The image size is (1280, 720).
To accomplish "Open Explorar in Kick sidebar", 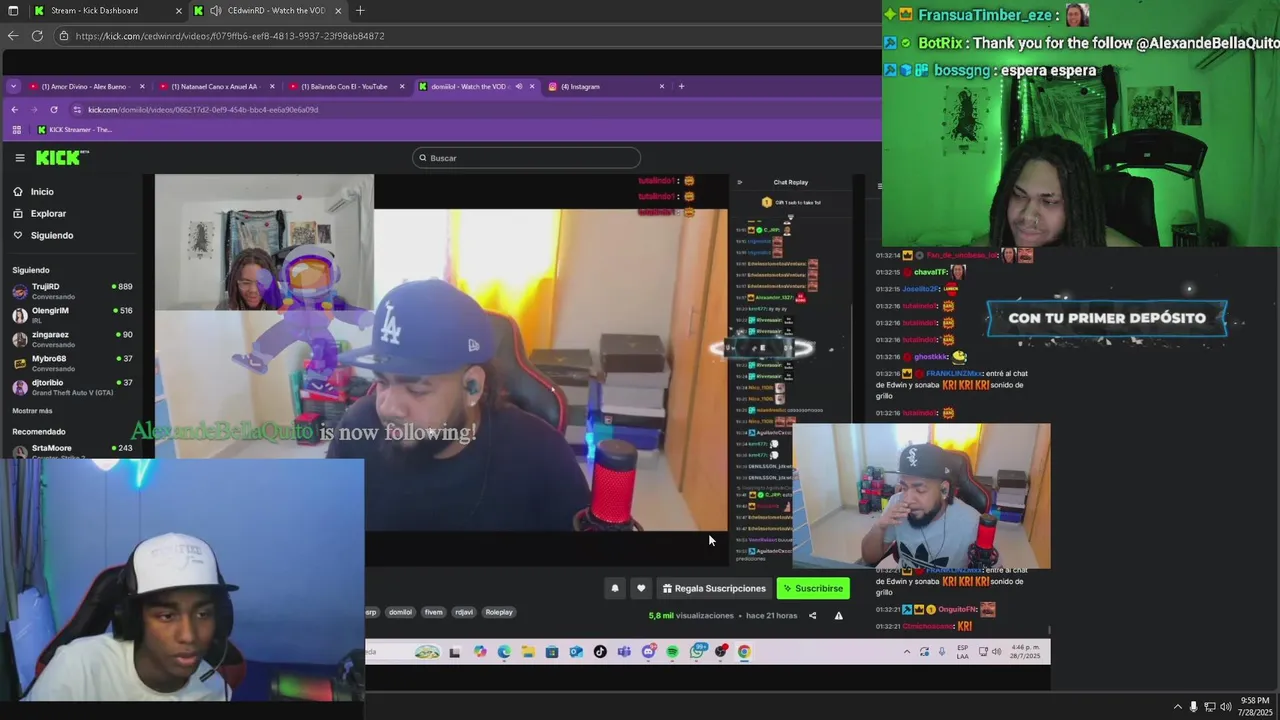I will [40, 213].
